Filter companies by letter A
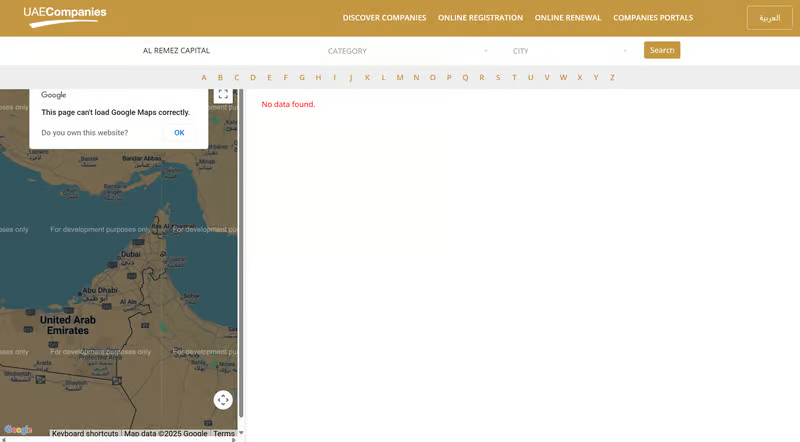800x442 pixels. coord(204,77)
